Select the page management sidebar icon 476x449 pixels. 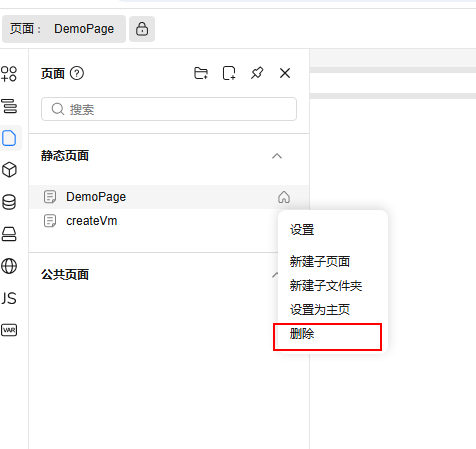coord(9,138)
